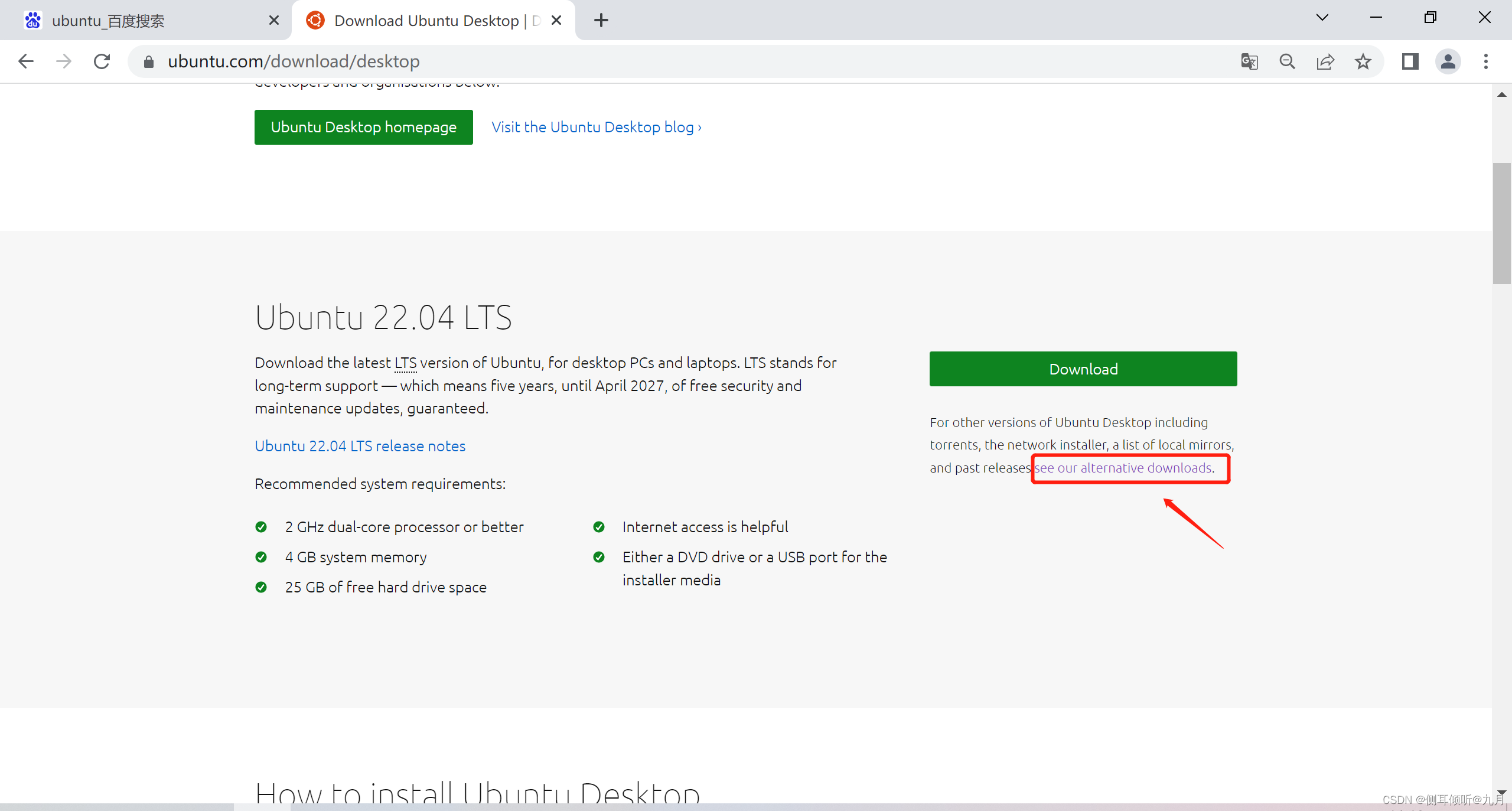Click the text 4 GB system memory
This screenshot has height=811, width=1512.
[356, 557]
